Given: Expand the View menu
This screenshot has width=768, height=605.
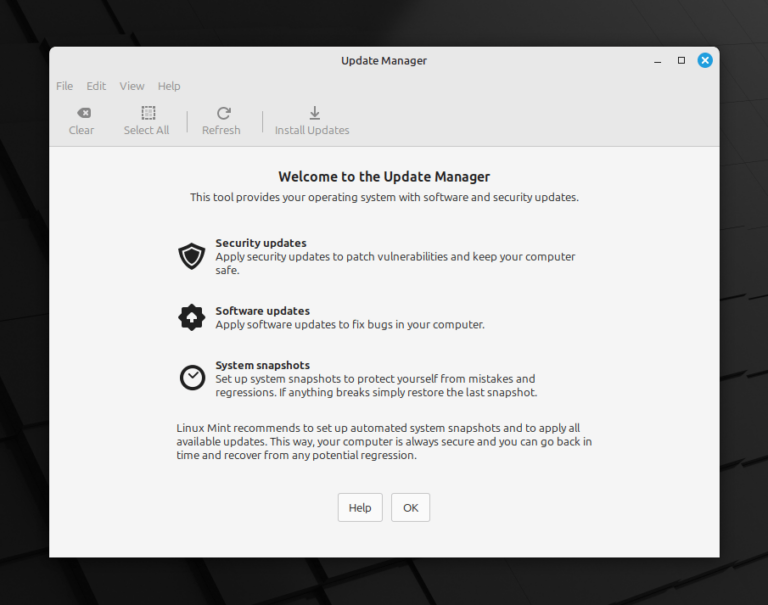Looking at the screenshot, I should [x=132, y=86].
